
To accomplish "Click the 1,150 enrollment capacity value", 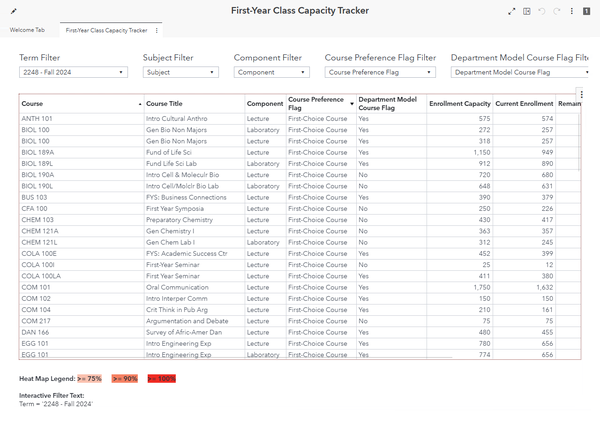I will point(482,152).
